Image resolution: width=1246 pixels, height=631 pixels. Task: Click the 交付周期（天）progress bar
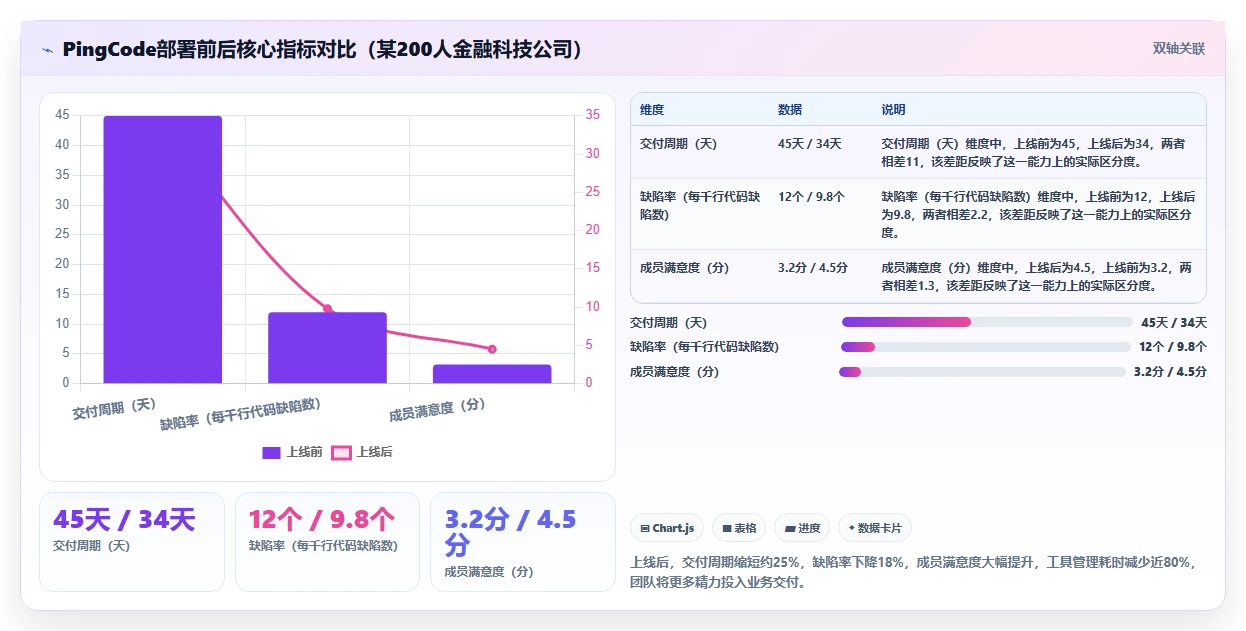(987, 322)
